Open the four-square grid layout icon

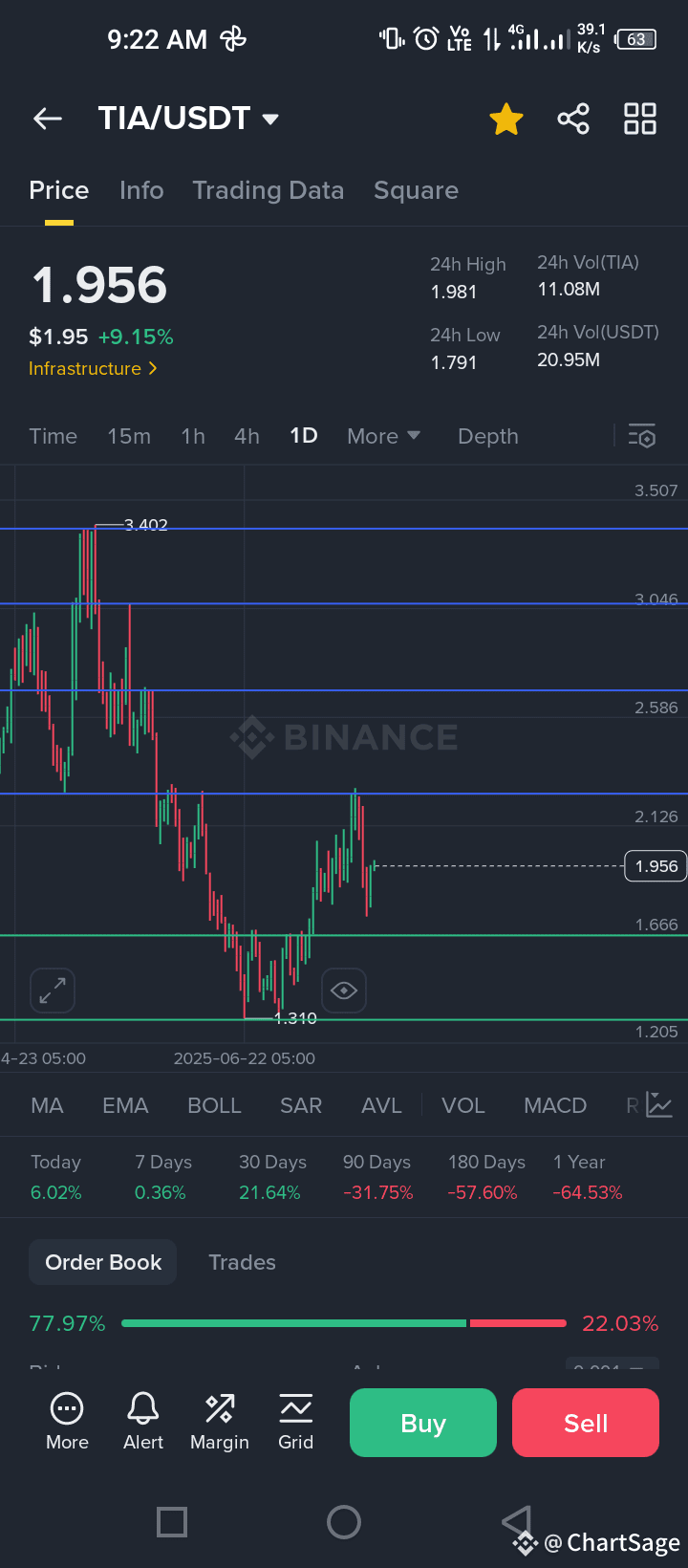(x=640, y=119)
